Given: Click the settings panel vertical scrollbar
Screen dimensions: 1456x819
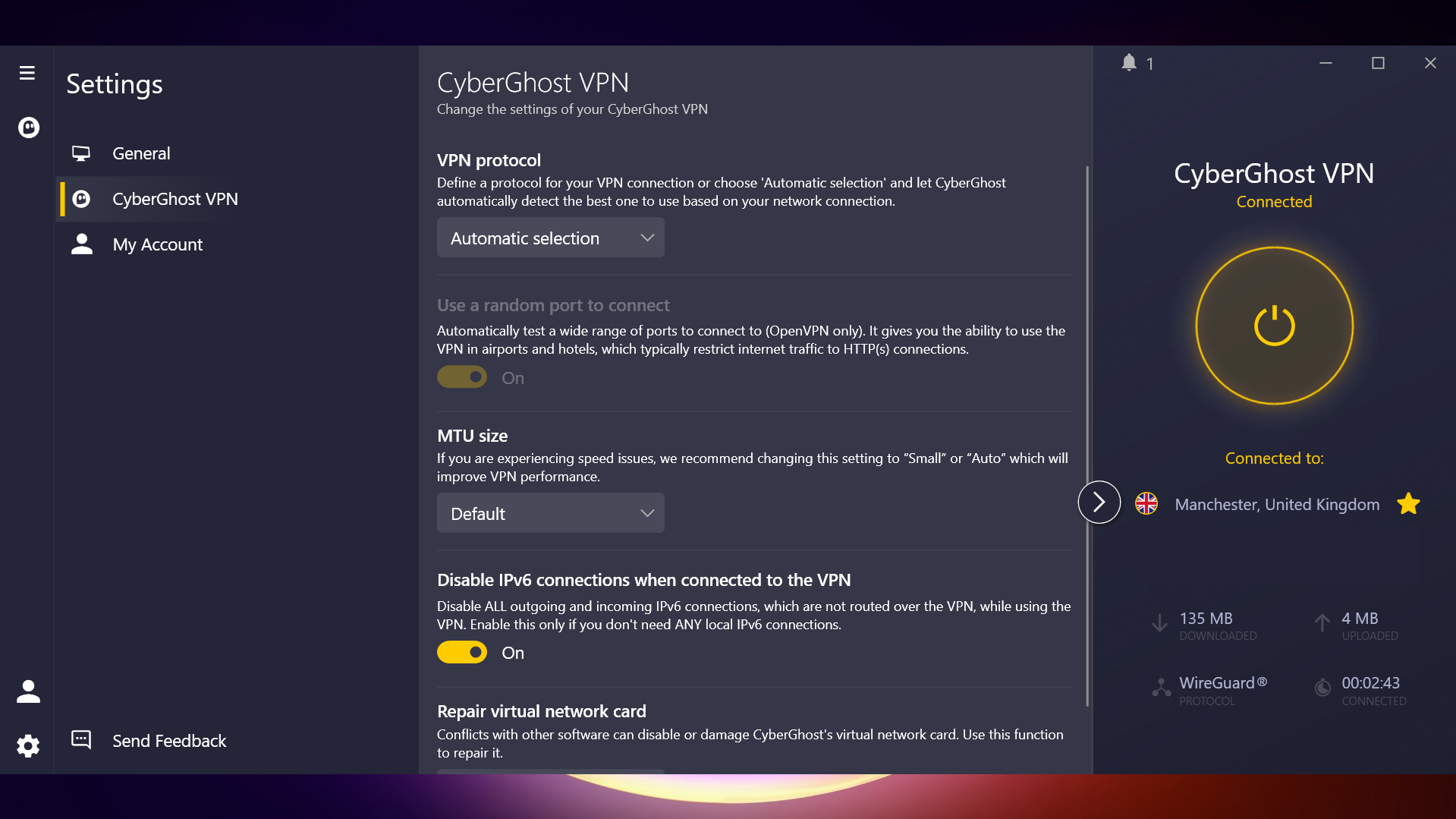Looking at the screenshot, I should [1087, 436].
